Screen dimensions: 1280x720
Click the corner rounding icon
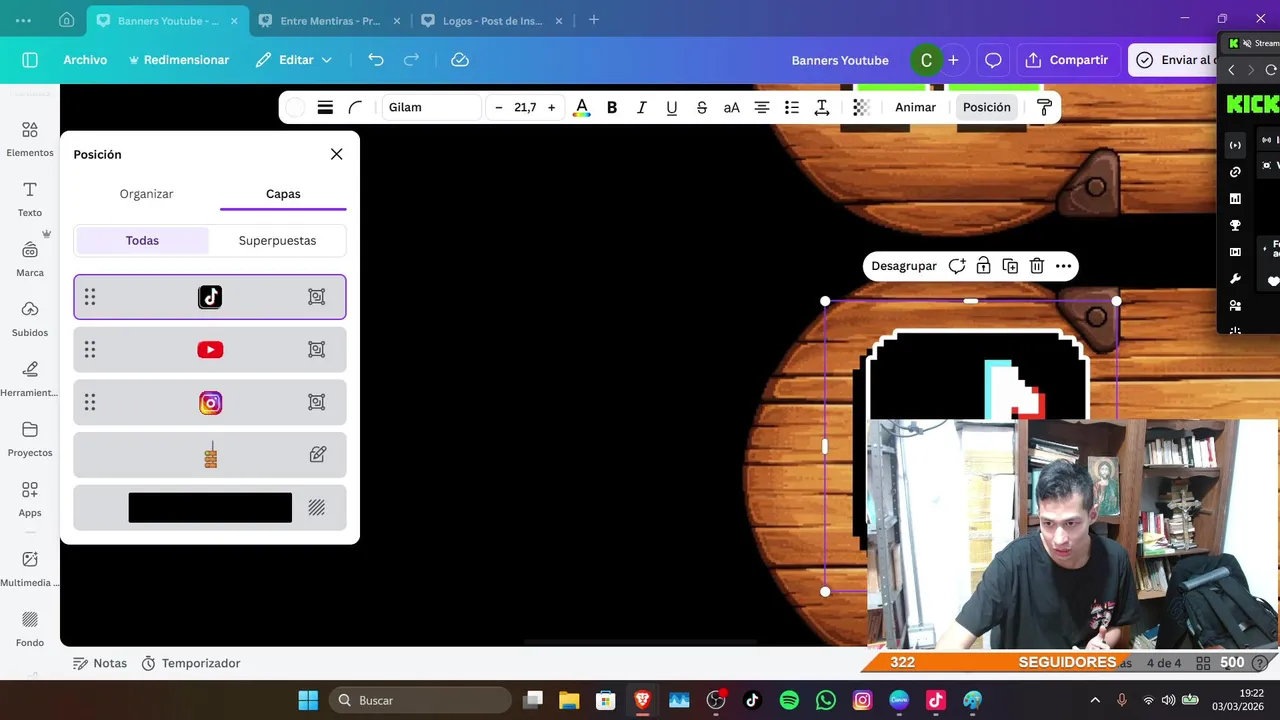(355, 107)
